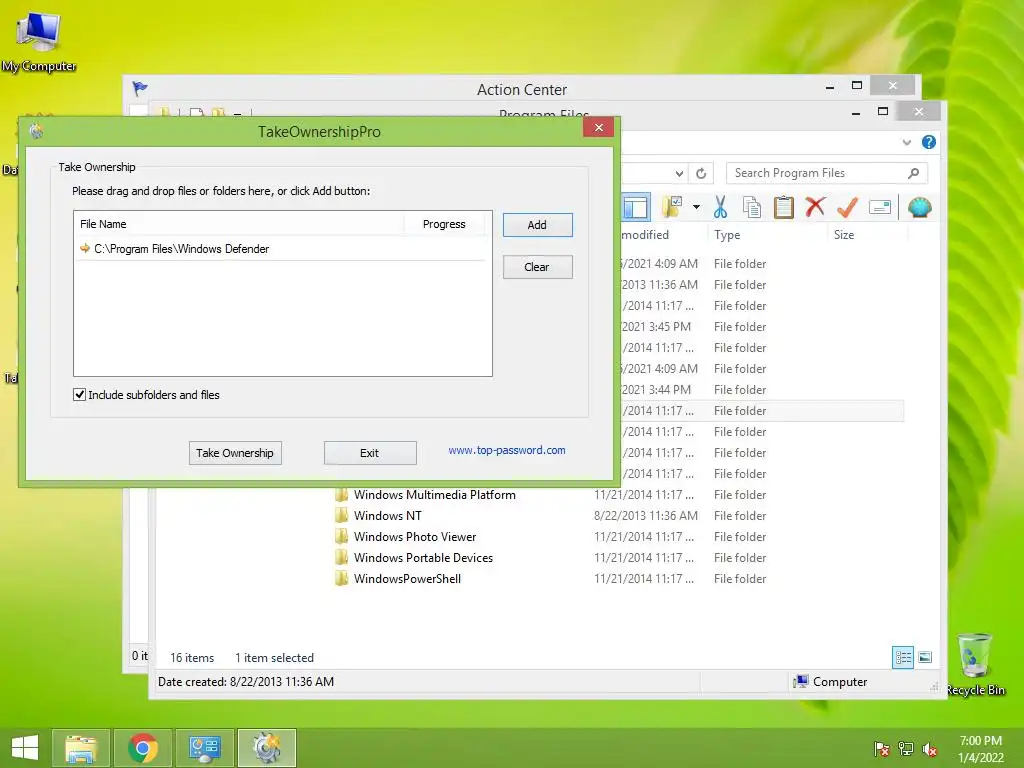Minimize the Program Files window
The height and width of the screenshot is (768, 1024).
[x=856, y=112]
